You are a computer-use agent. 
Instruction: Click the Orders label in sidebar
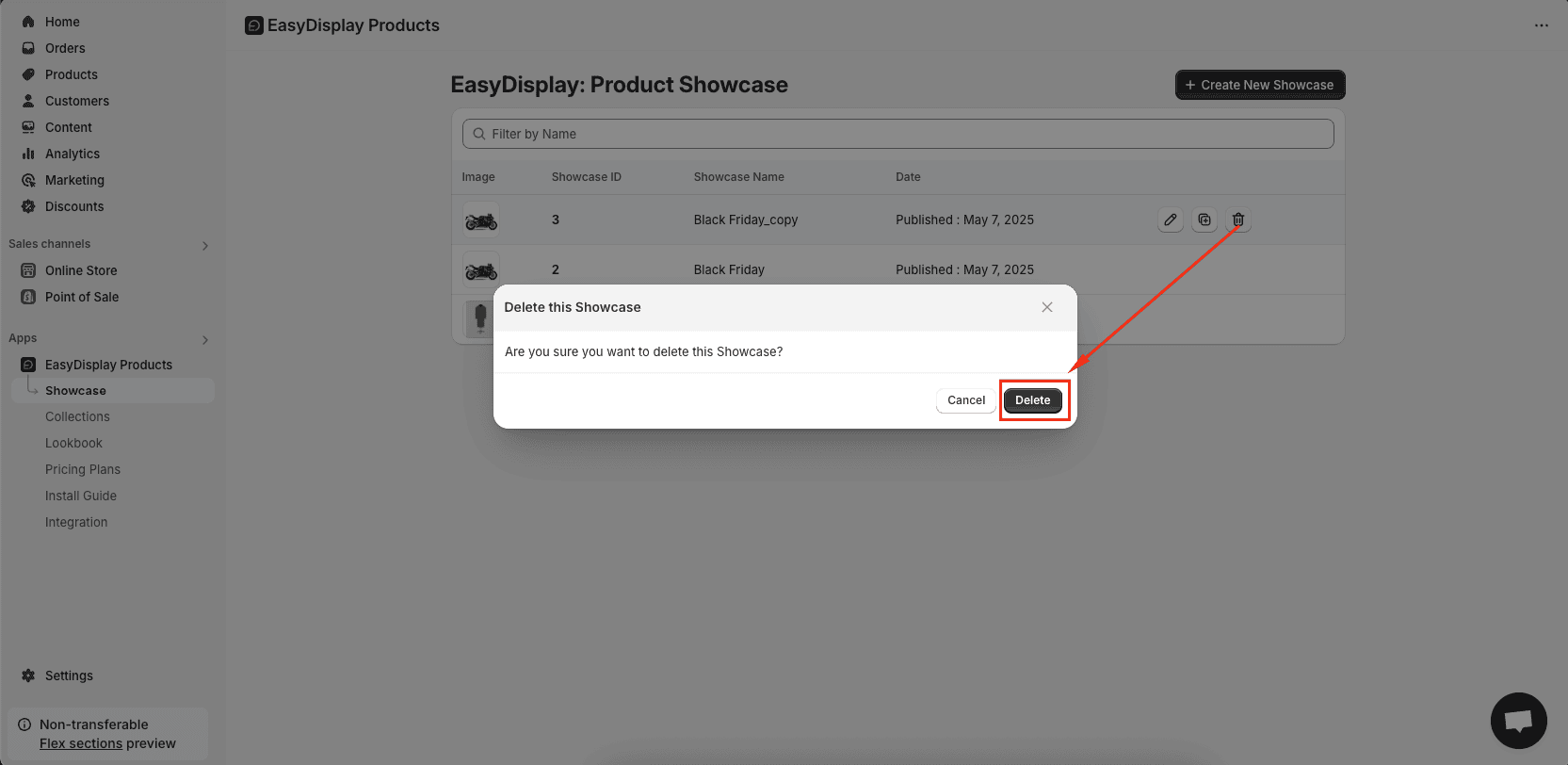pos(65,48)
